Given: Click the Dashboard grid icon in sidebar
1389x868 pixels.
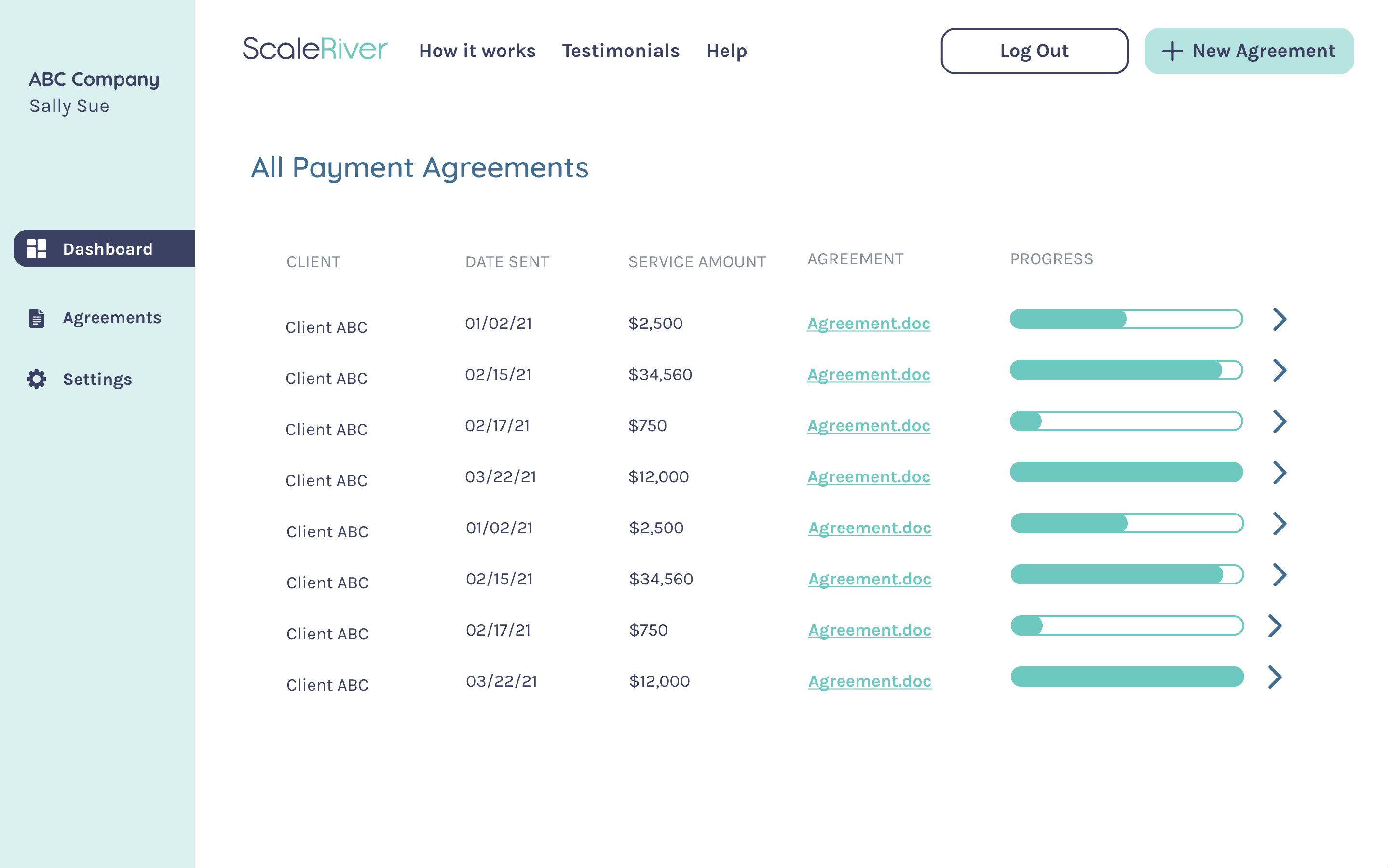Looking at the screenshot, I should pos(37,248).
